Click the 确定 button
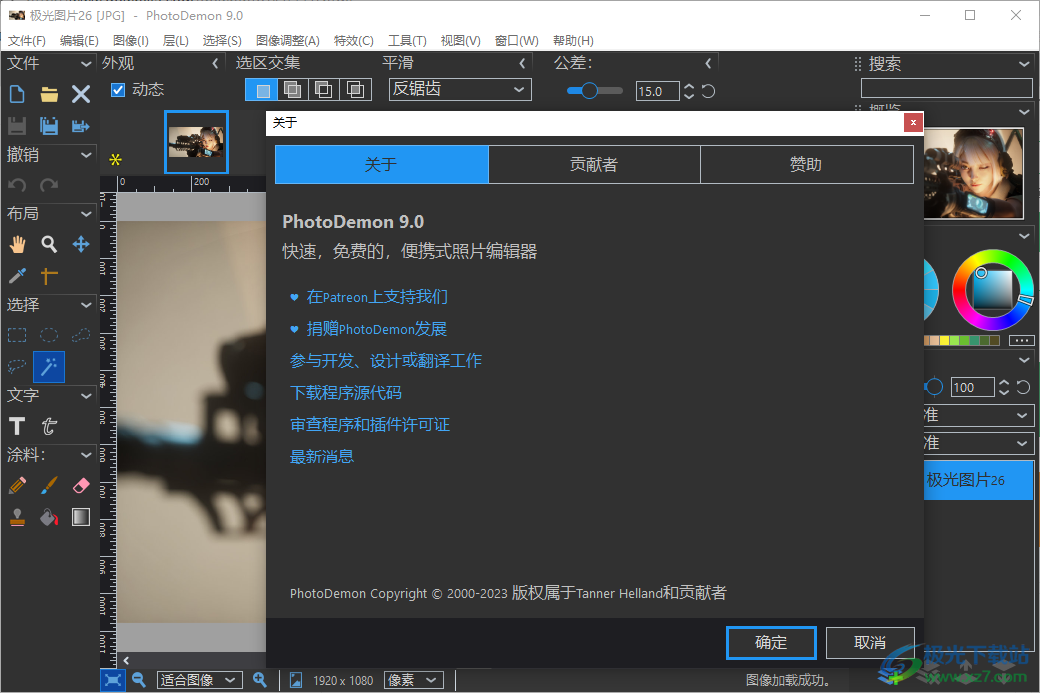 [771, 643]
